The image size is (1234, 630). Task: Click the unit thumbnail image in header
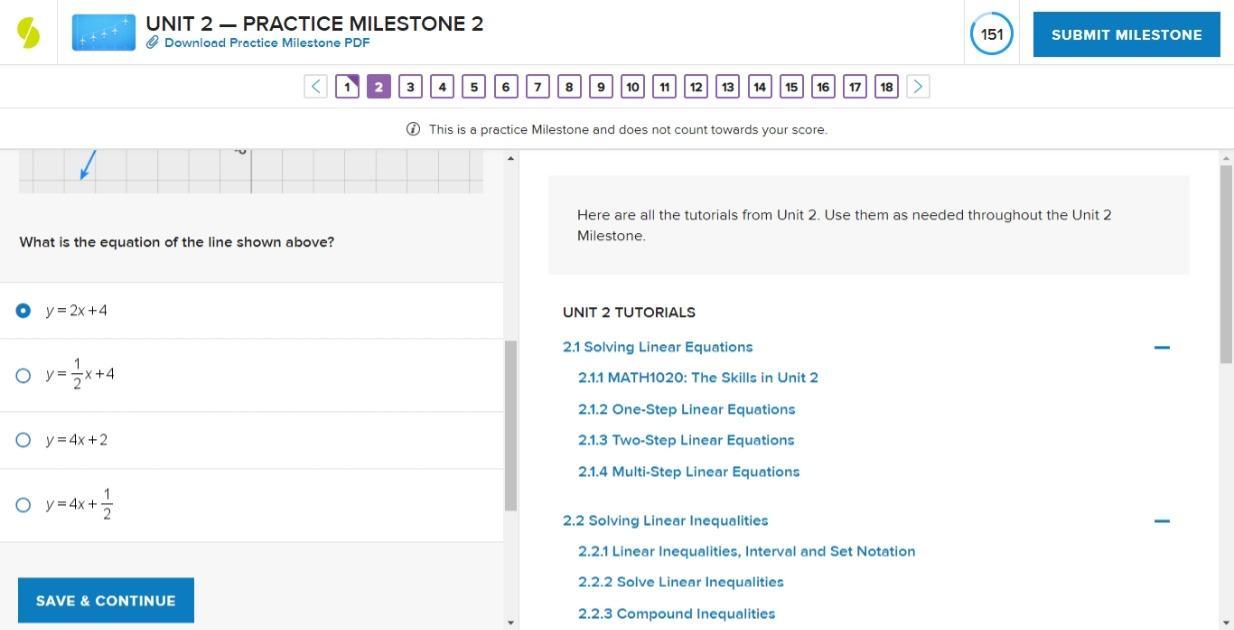[103, 33]
